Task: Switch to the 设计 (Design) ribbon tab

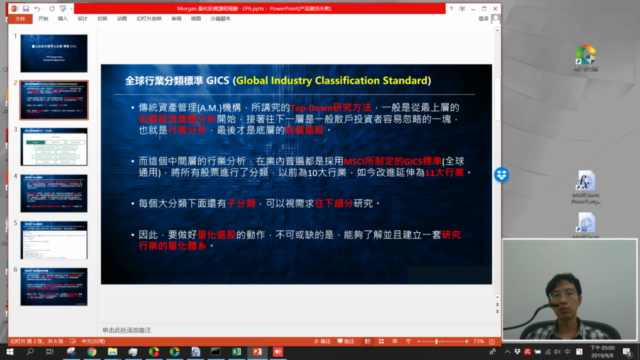Action: 82,19
